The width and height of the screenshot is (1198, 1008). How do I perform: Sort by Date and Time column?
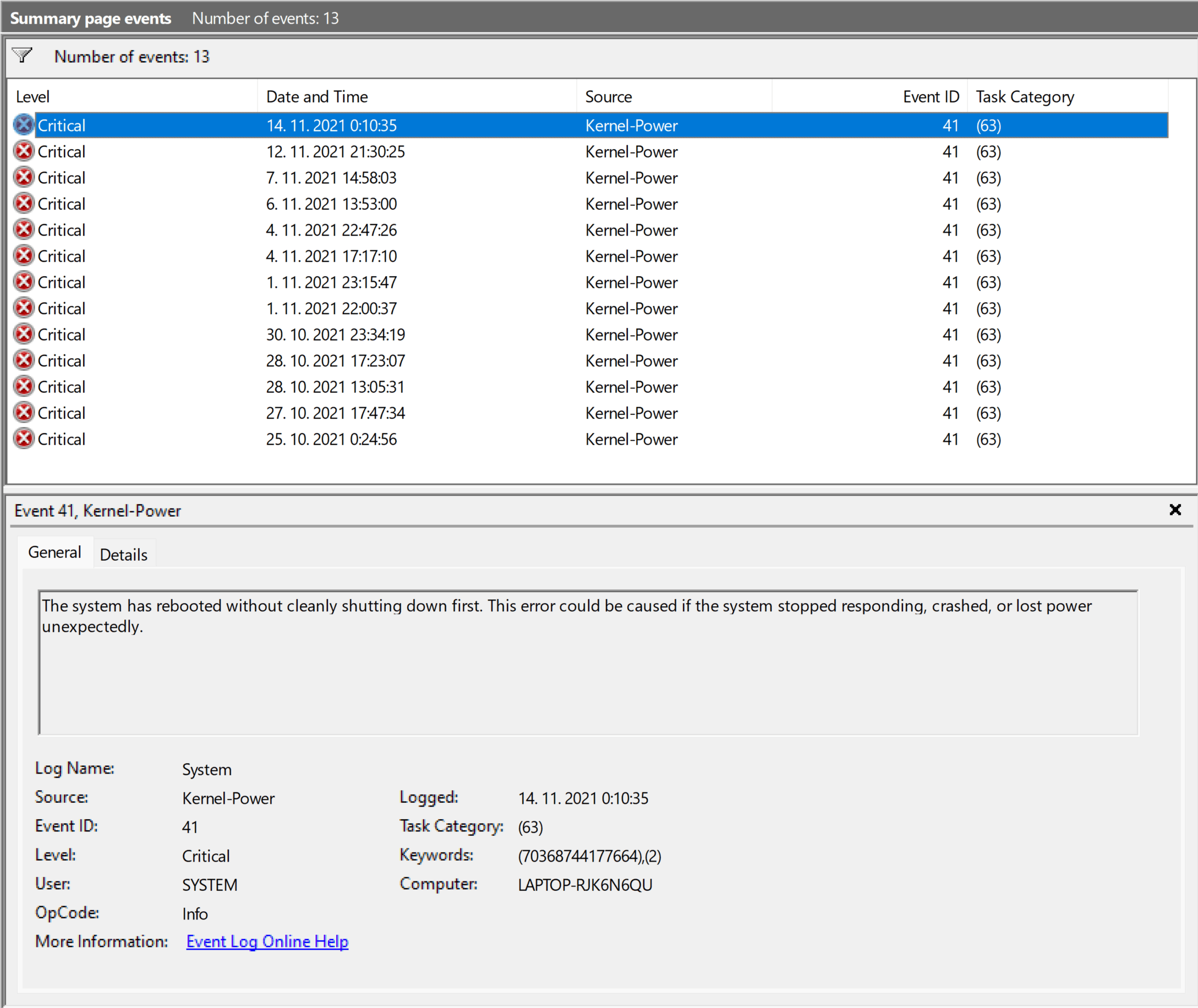(x=317, y=97)
